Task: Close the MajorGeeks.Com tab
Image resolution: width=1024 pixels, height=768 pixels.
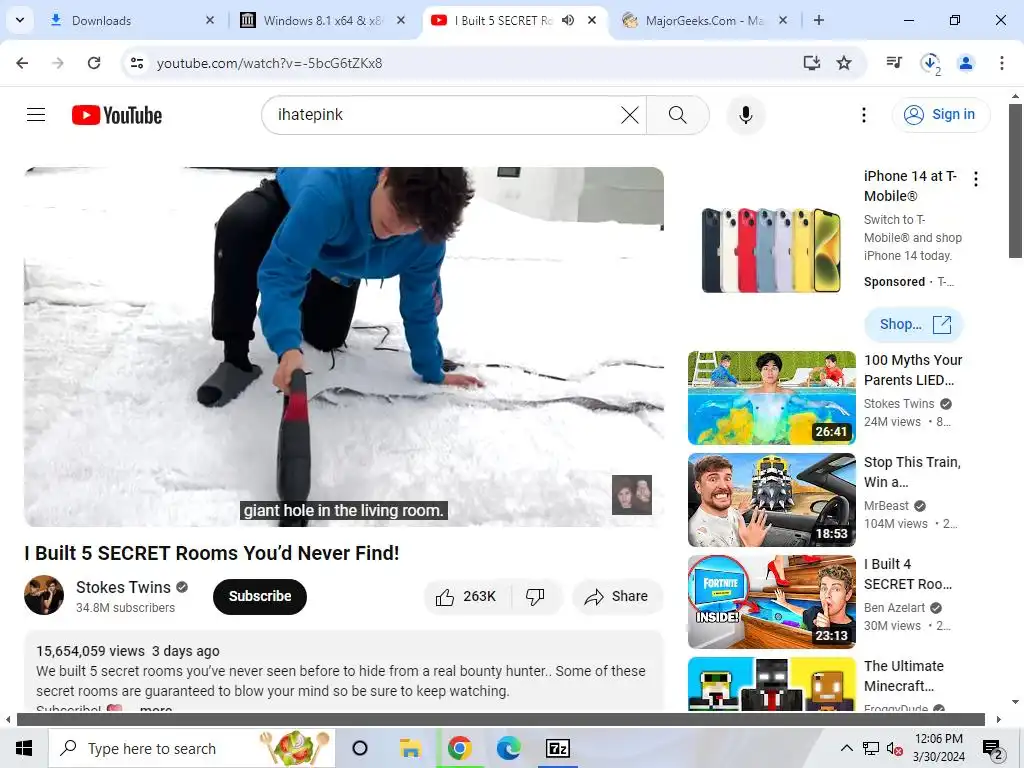Action: pos(783,20)
